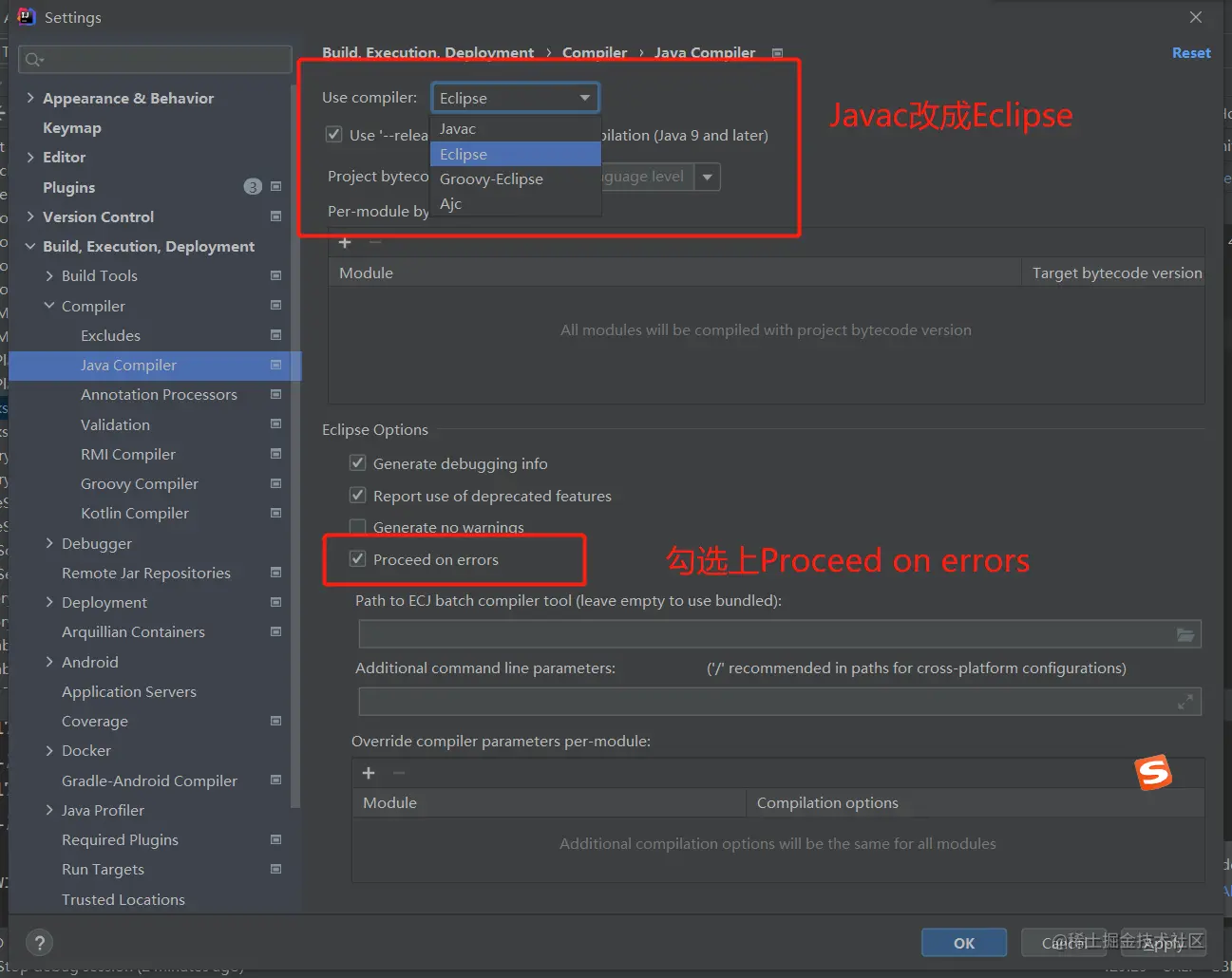This screenshot has height=978, width=1232.
Task: Click the settings search field
Action: (x=155, y=60)
